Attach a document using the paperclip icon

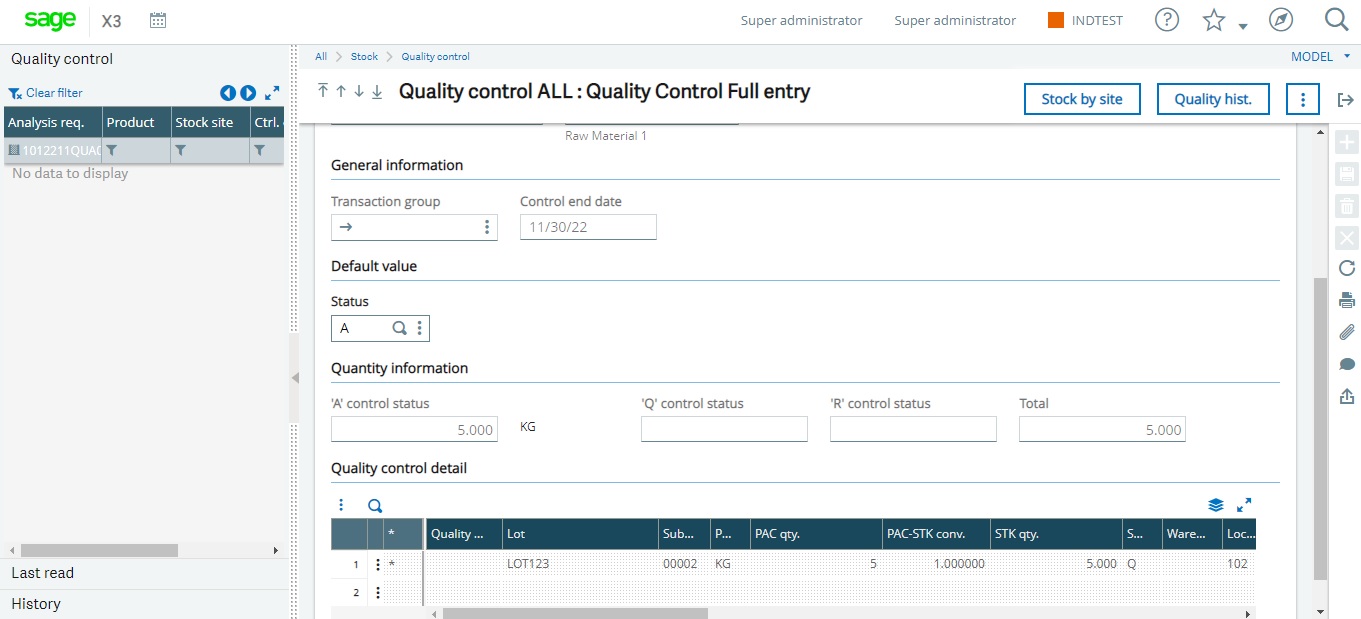point(1346,331)
